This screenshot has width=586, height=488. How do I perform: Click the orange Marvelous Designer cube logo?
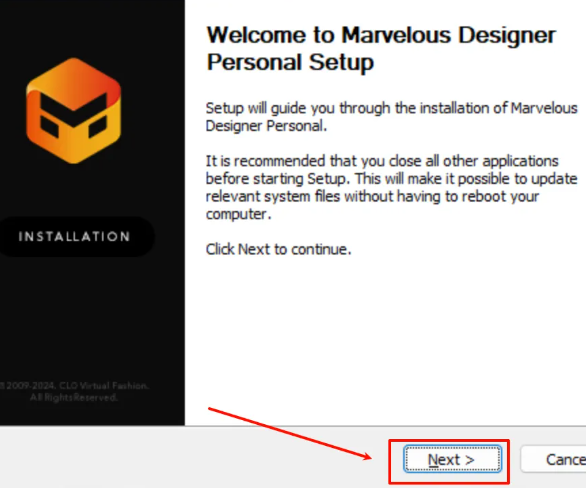coord(74,111)
